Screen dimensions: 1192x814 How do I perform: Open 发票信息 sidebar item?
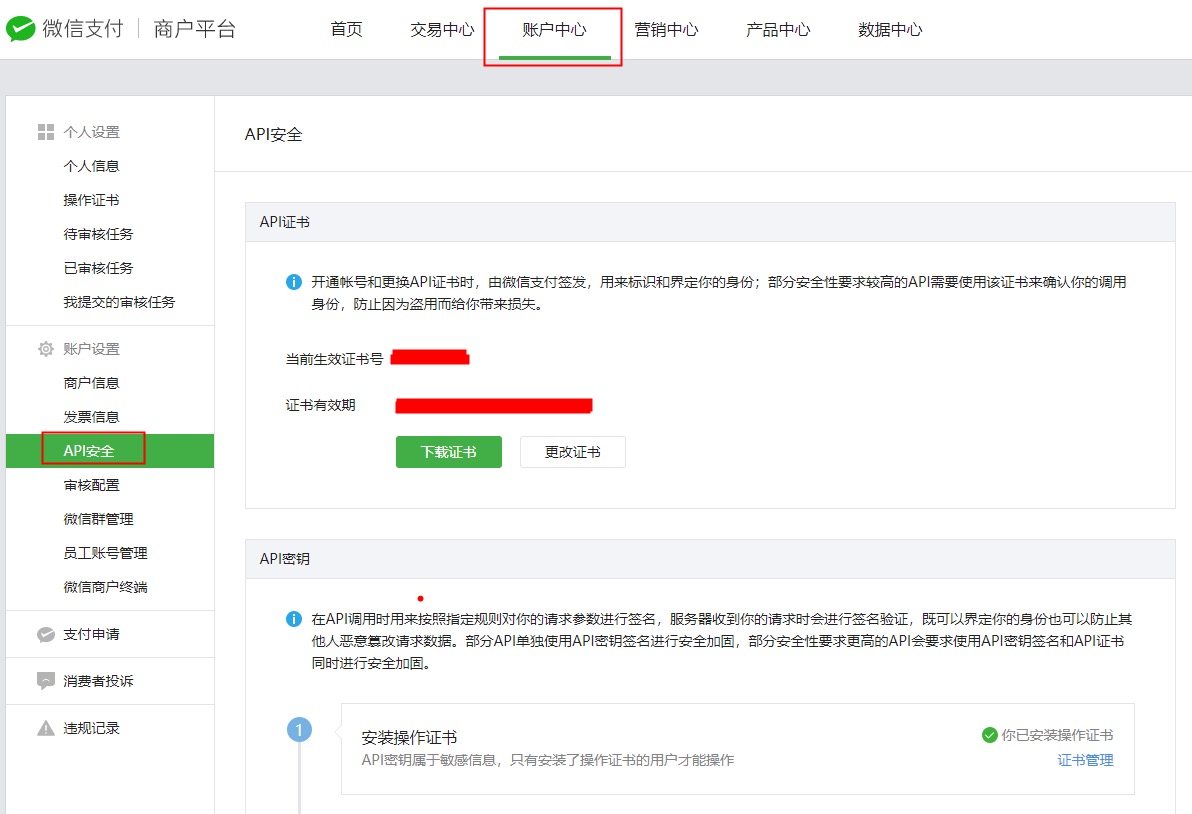pos(91,417)
